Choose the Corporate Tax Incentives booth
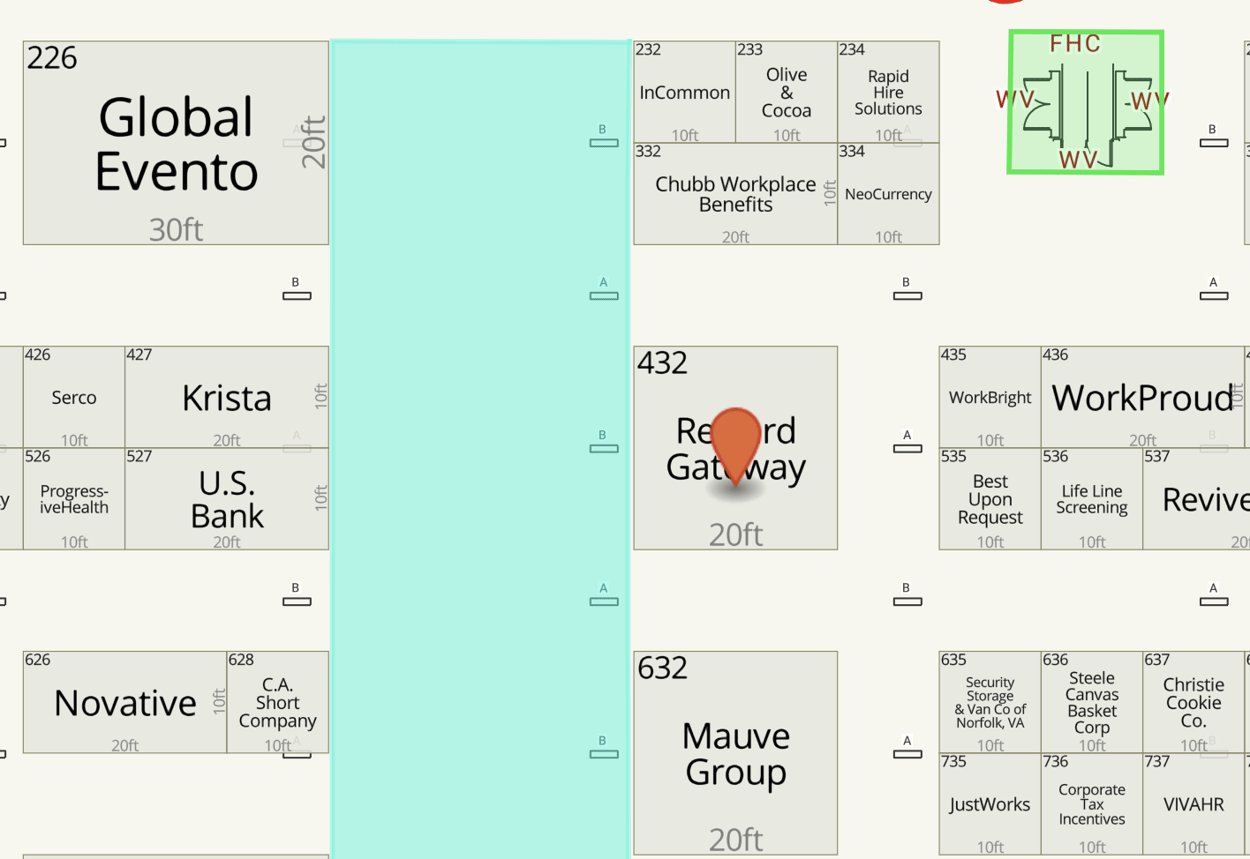Image resolution: width=1250 pixels, height=859 pixels. click(x=1091, y=804)
